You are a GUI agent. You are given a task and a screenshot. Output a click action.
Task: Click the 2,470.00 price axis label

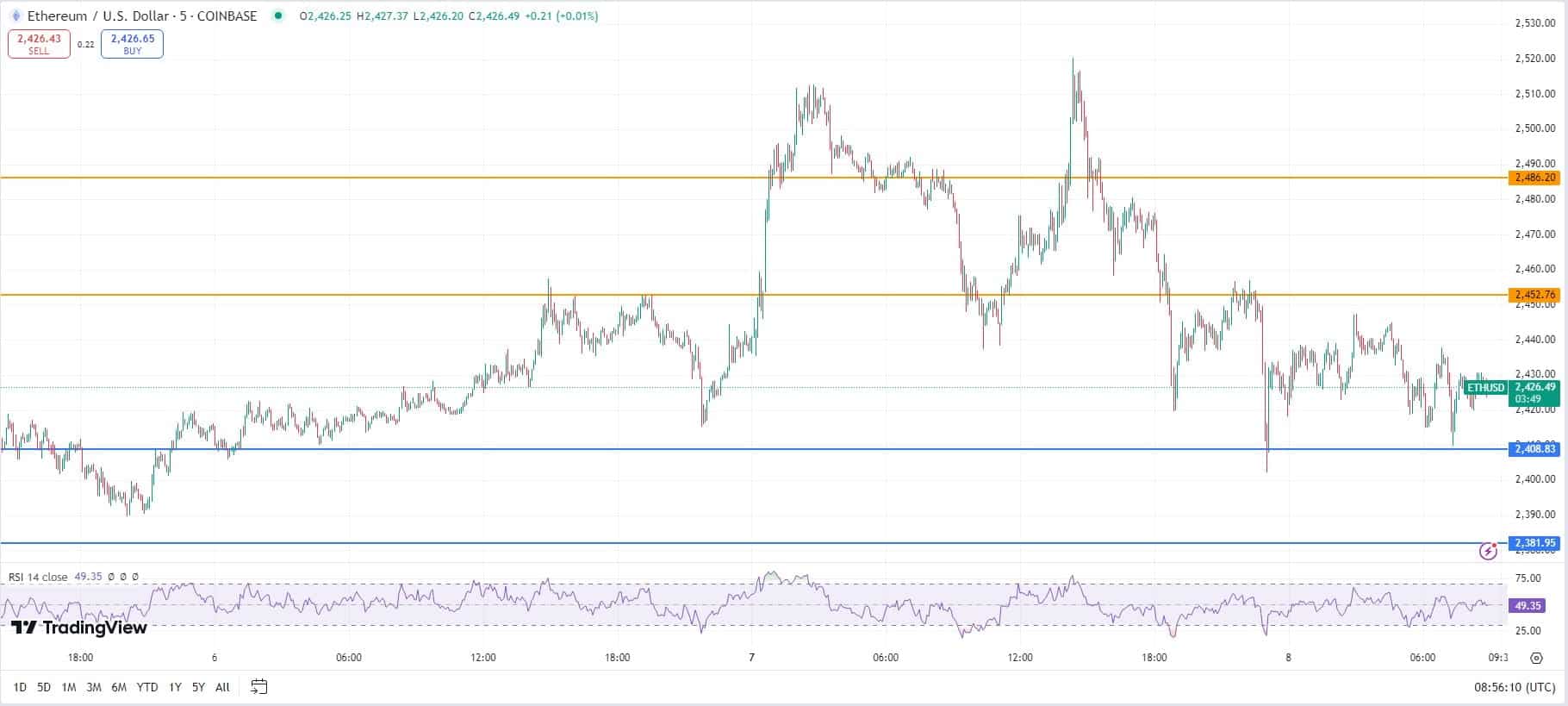pos(1535,234)
